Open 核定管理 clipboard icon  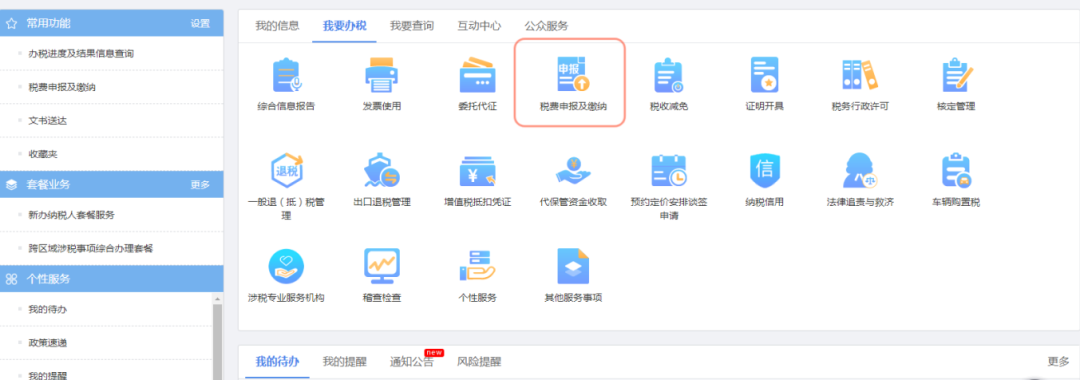(956, 76)
